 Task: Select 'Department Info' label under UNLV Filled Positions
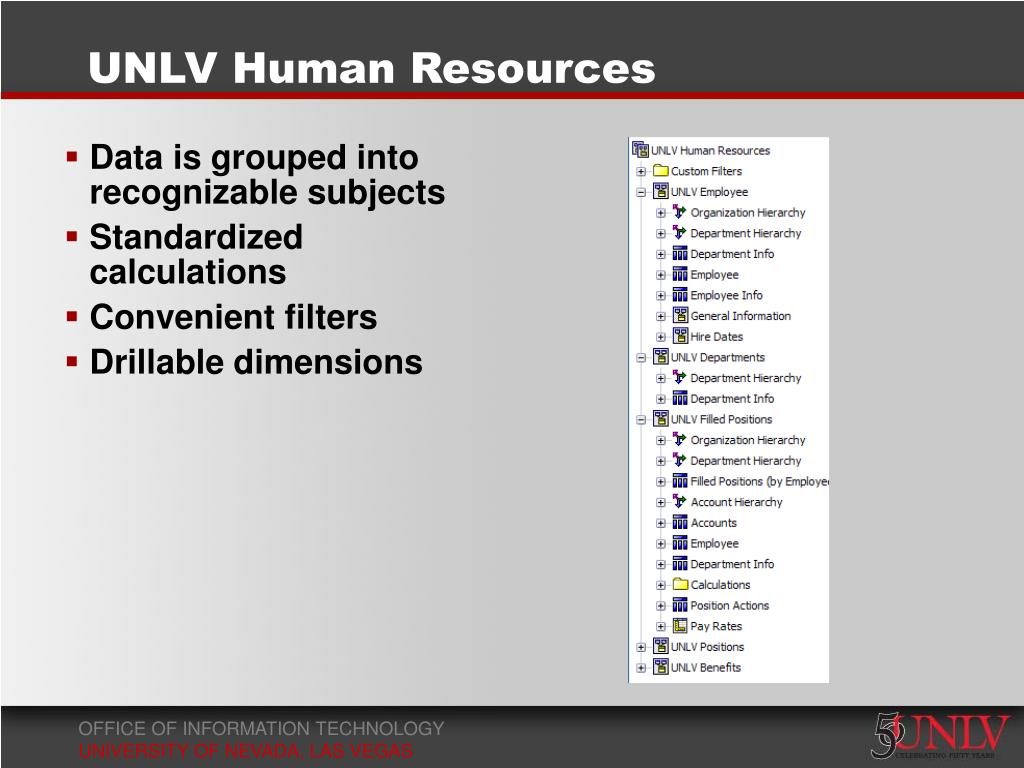click(x=732, y=564)
